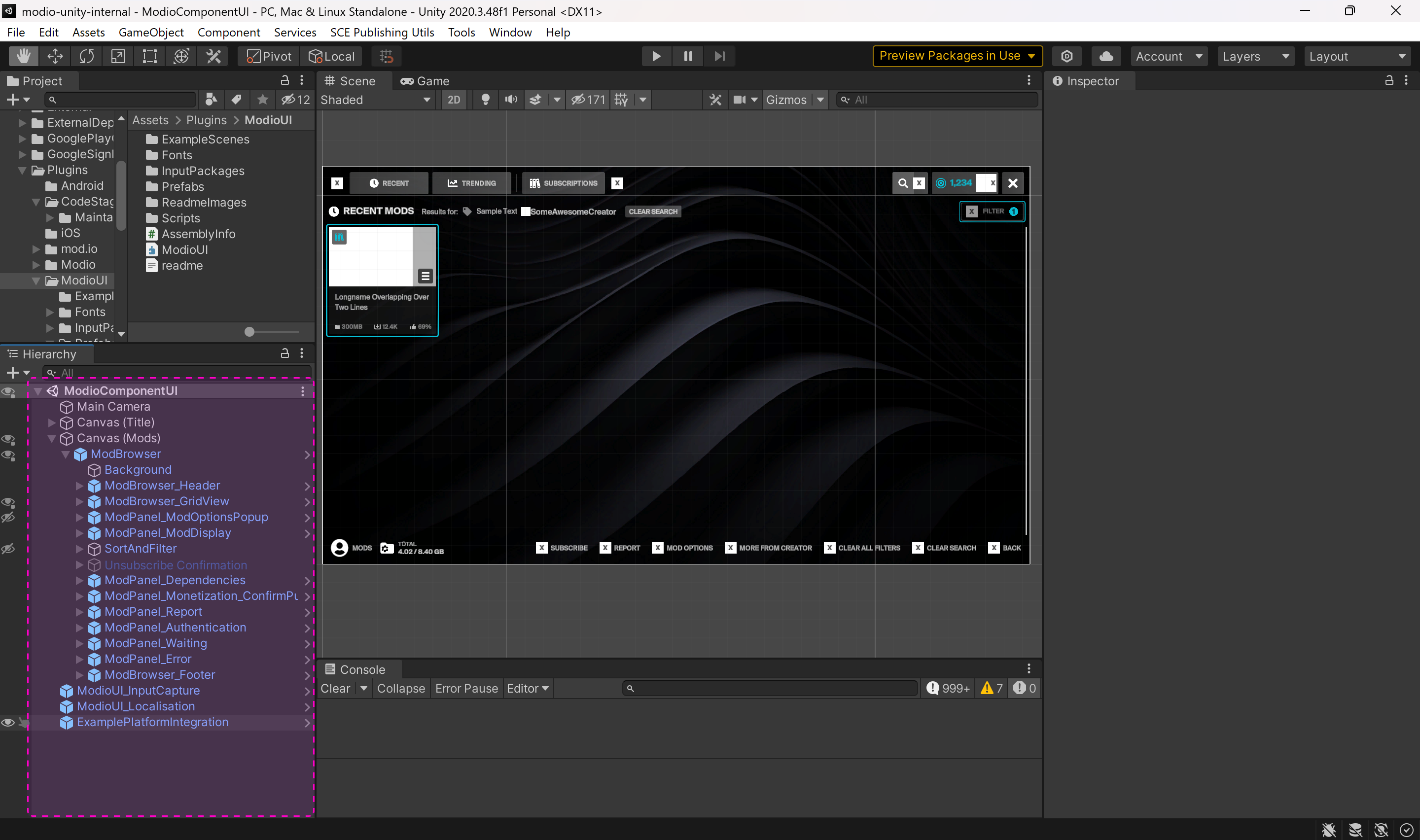Collapse the Plugins folder
1420x840 pixels.
click(23, 170)
